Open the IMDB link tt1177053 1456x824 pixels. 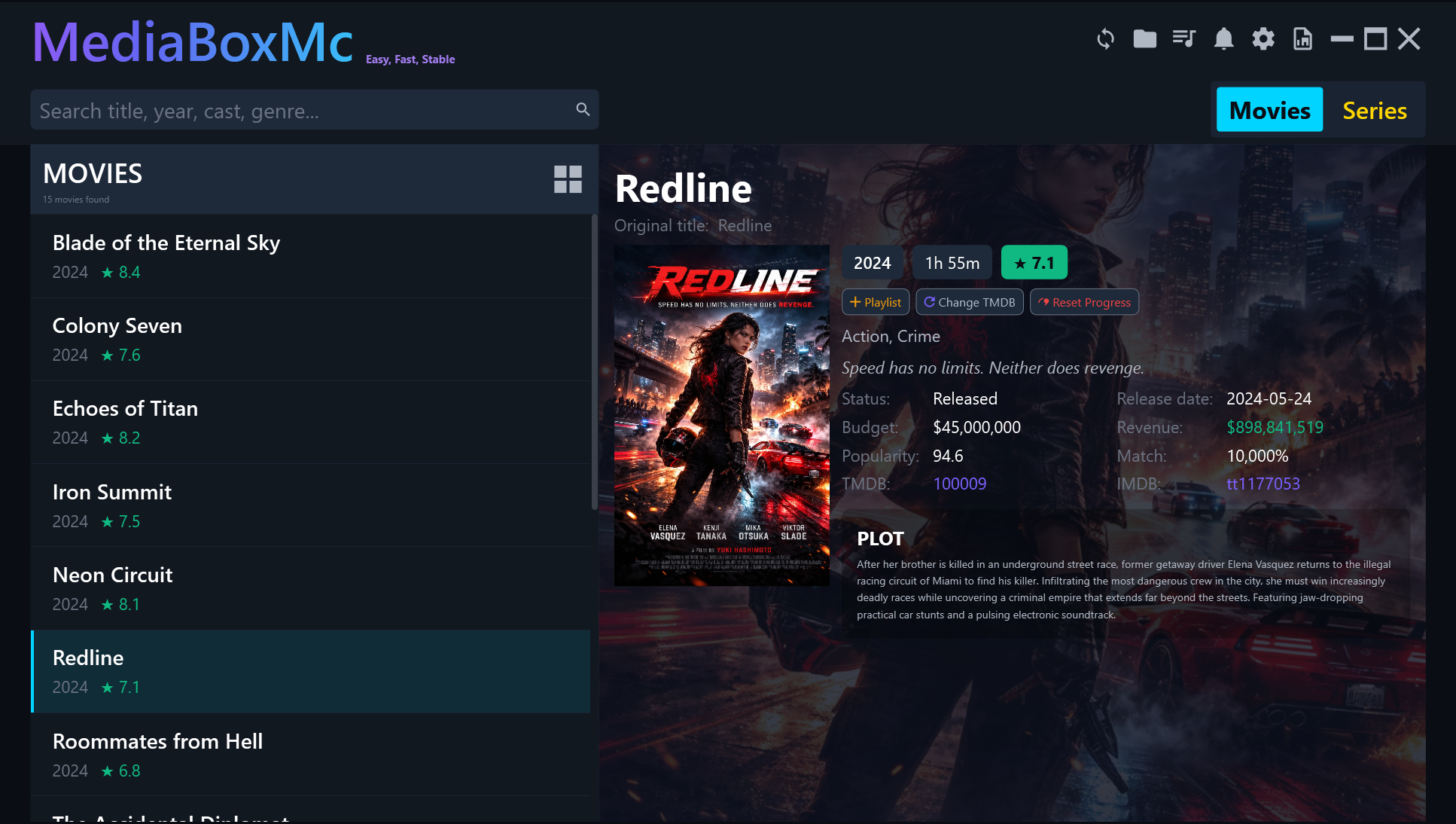(1263, 484)
